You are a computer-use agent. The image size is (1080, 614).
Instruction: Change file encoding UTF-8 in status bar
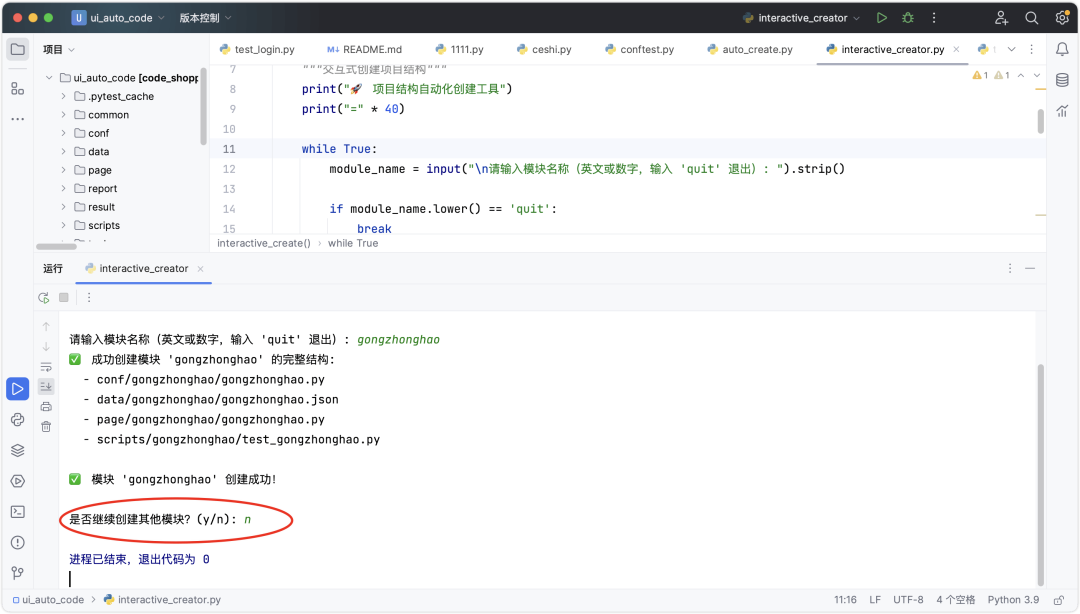[x=908, y=600]
